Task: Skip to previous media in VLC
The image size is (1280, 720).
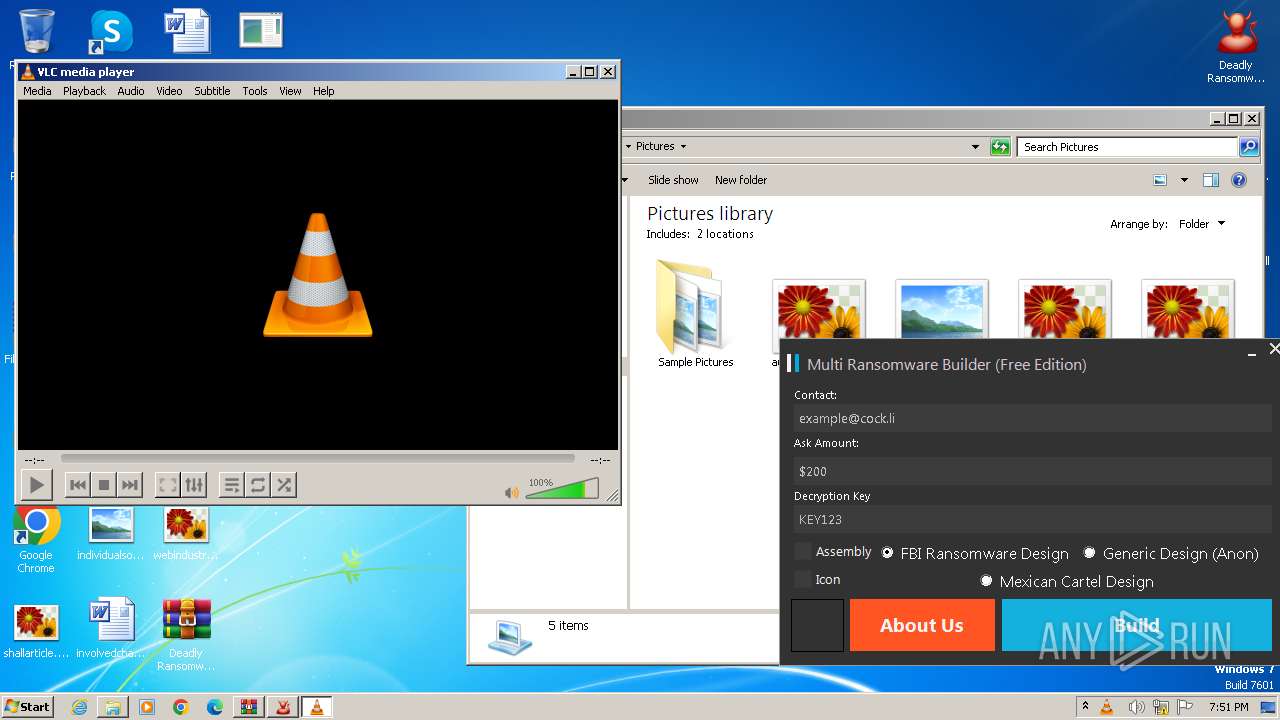Action: 77,485
